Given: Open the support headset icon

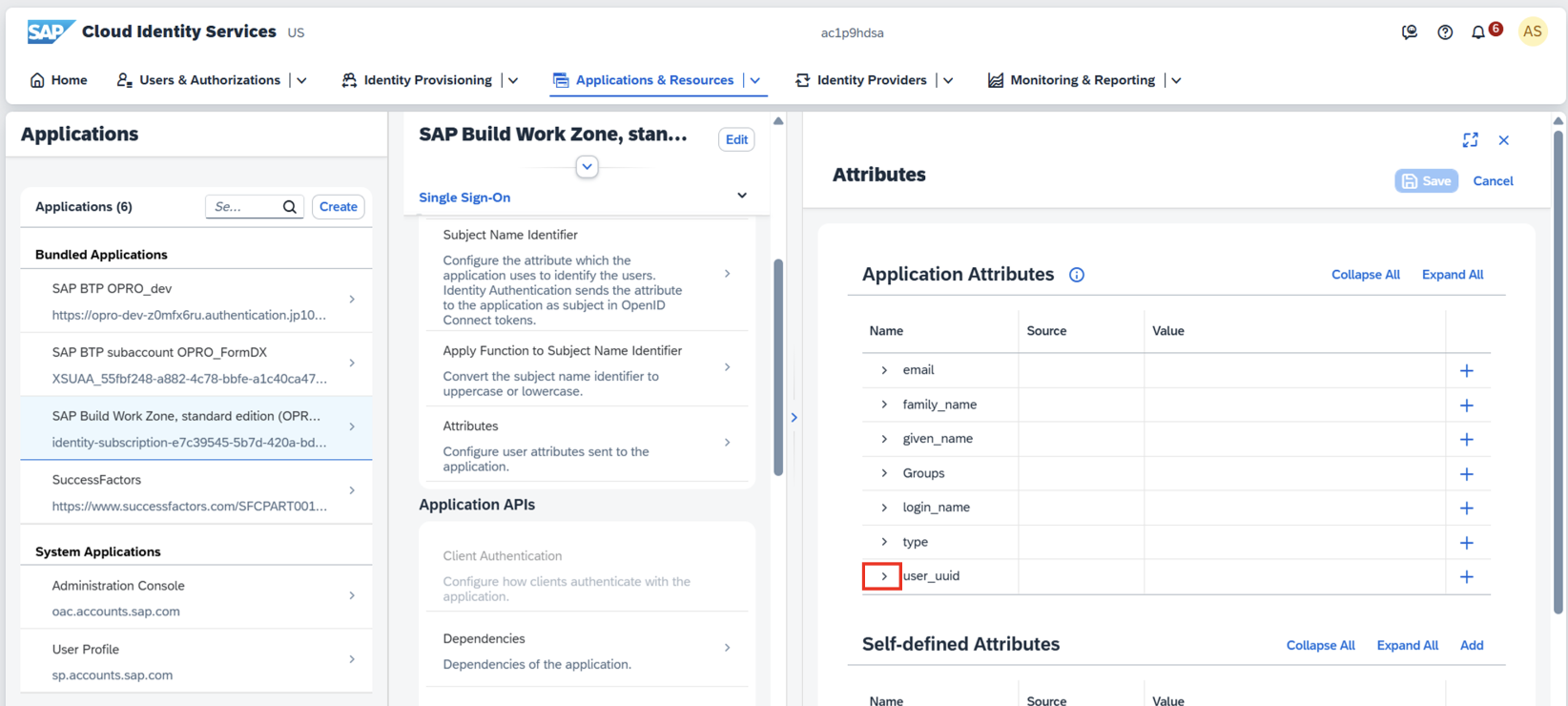Looking at the screenshot, I should click(x=1410, y=32).
